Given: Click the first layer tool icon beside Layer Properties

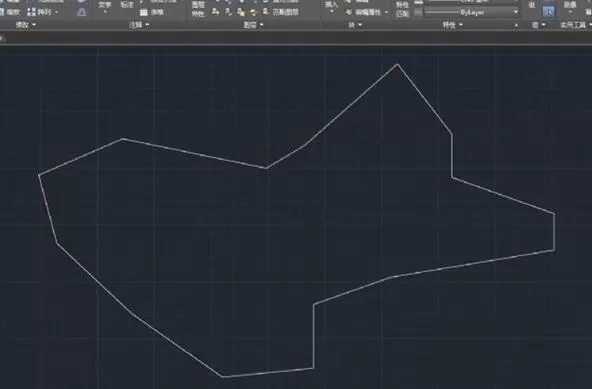Looking at the screenshot, I should click(216, 12).
